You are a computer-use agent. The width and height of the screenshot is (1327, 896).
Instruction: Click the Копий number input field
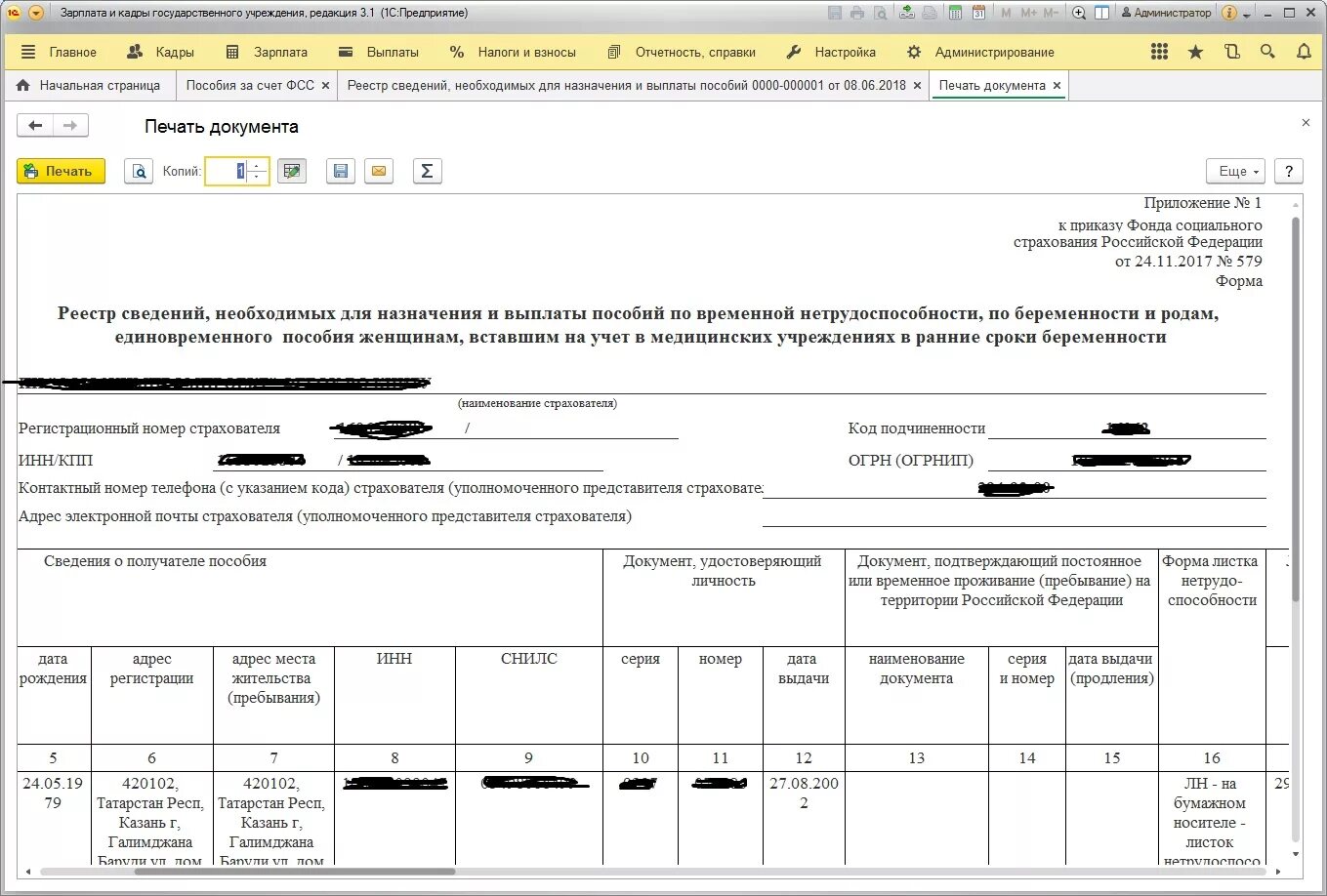226,171
